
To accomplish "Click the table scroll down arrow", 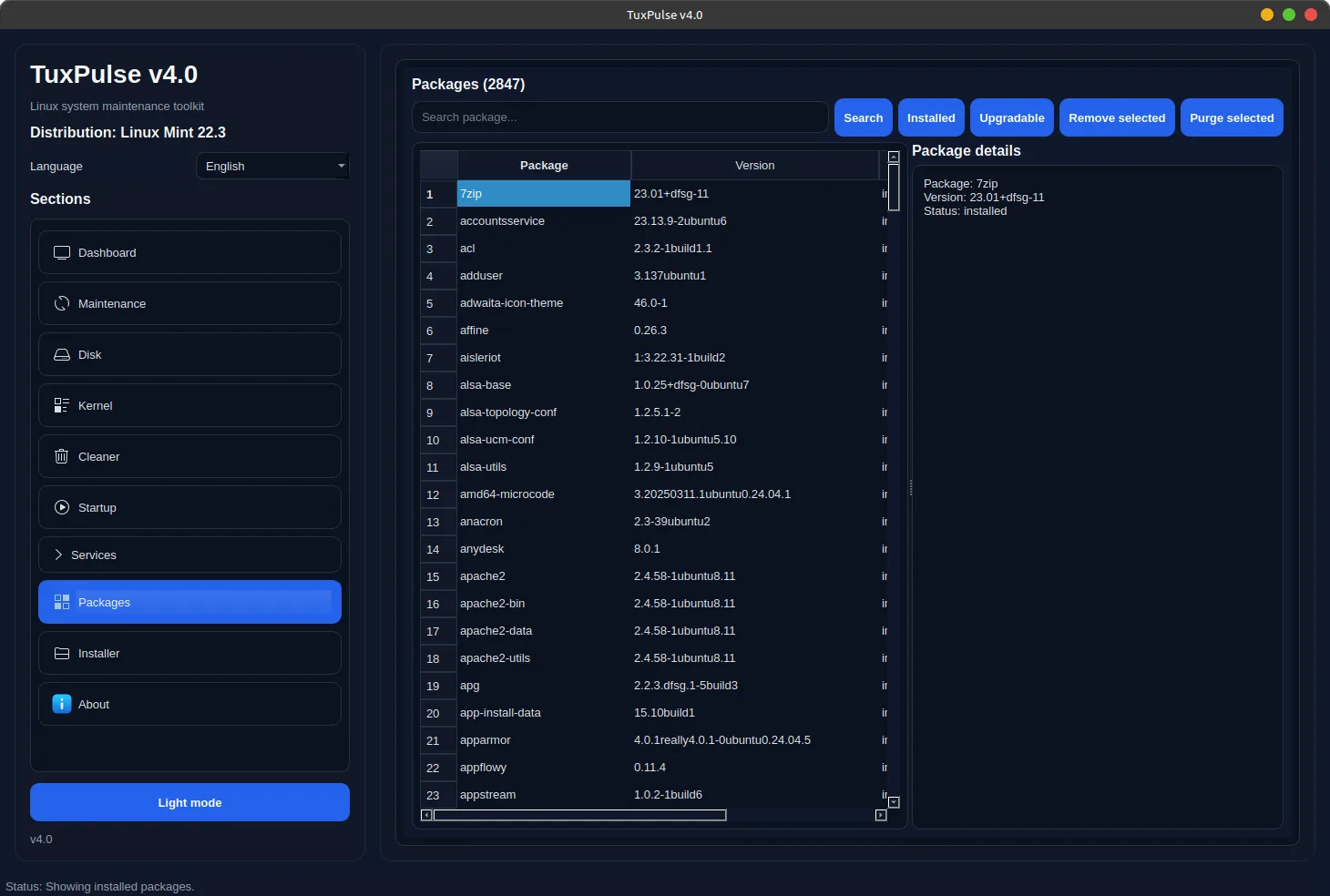I will [x=894, y=802].
